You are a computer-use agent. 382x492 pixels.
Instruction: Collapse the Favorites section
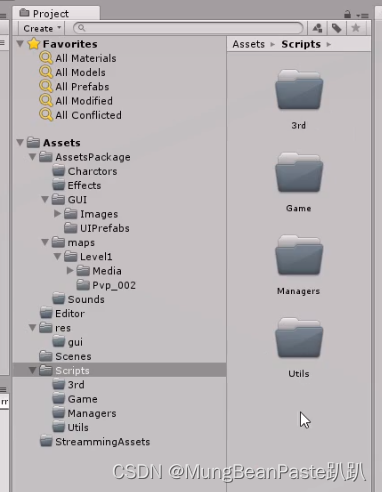tap(20, 43)
